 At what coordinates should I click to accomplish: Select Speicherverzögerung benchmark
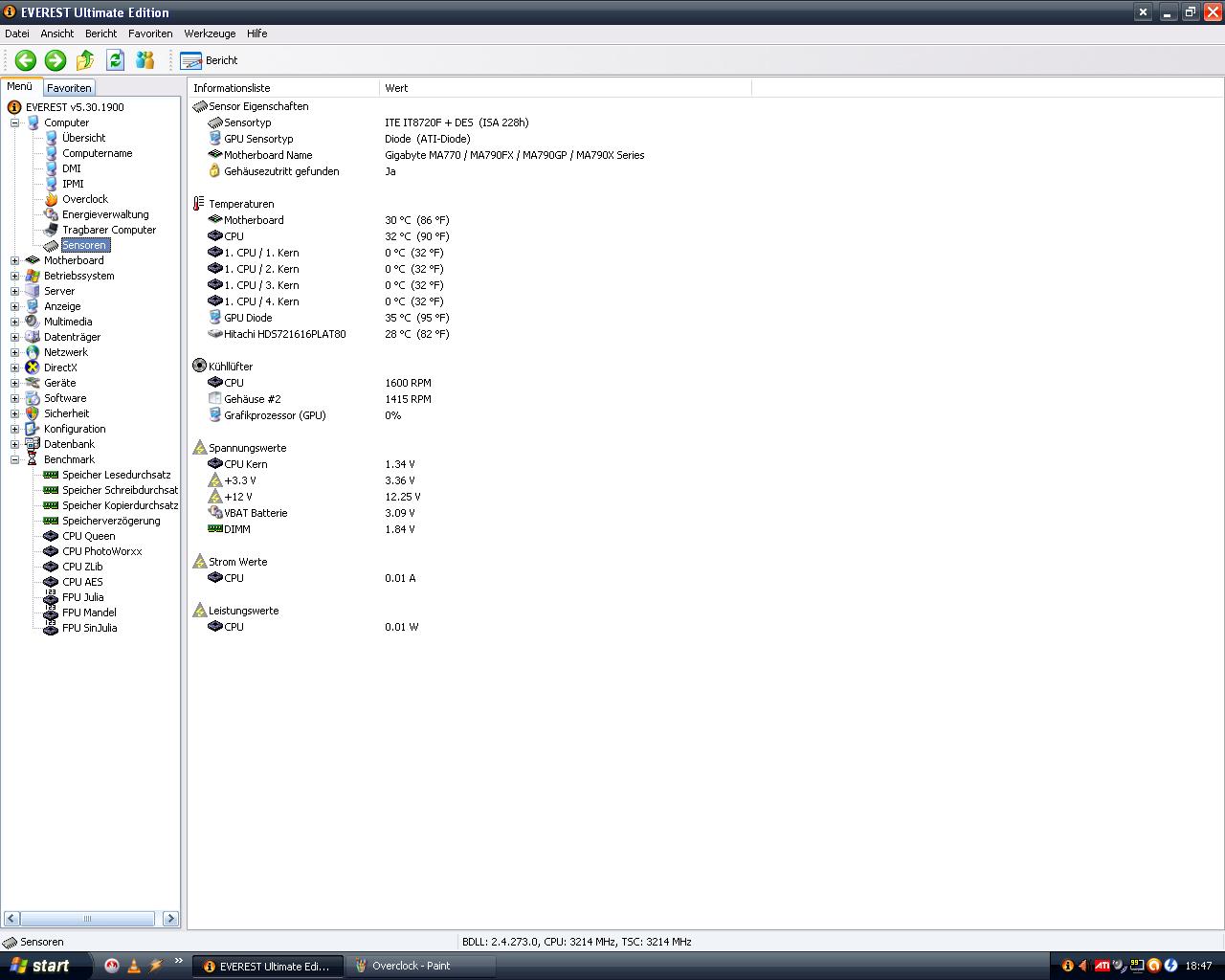[x=112, y=521]
